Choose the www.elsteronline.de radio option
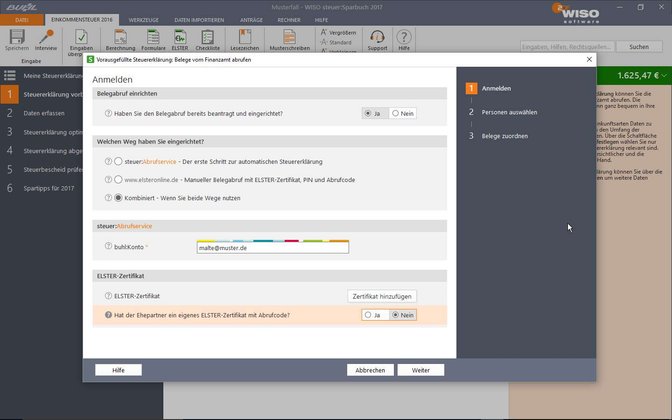Image resolution: width=672 pixels, height=420 pixels. tap(118, 180)
